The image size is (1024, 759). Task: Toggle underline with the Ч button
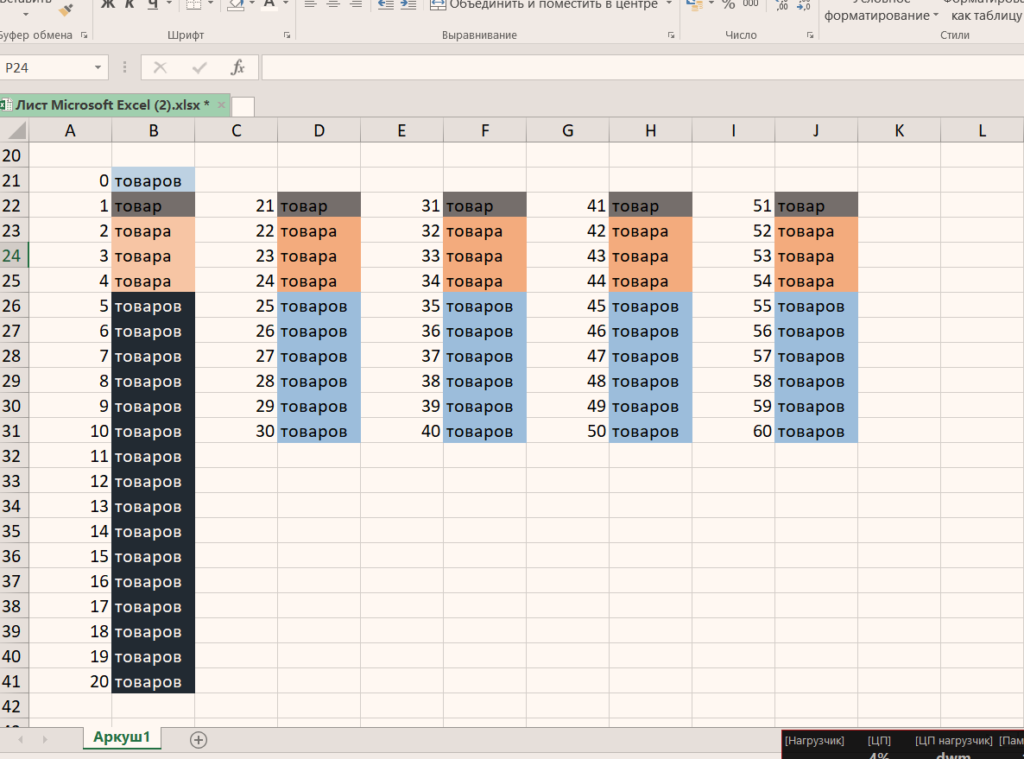tap(153, 5)
